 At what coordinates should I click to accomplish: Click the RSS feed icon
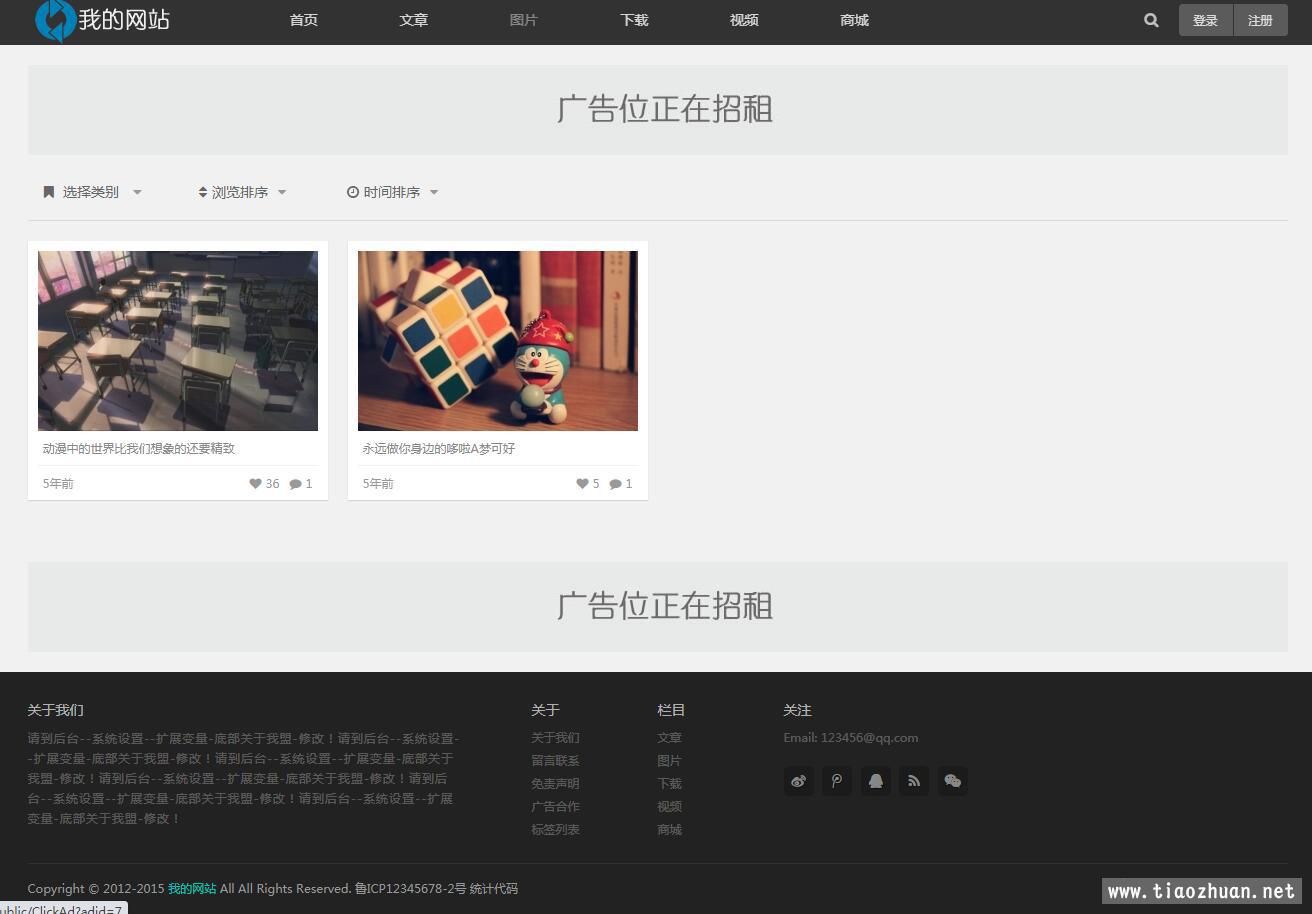click(914, 781)
